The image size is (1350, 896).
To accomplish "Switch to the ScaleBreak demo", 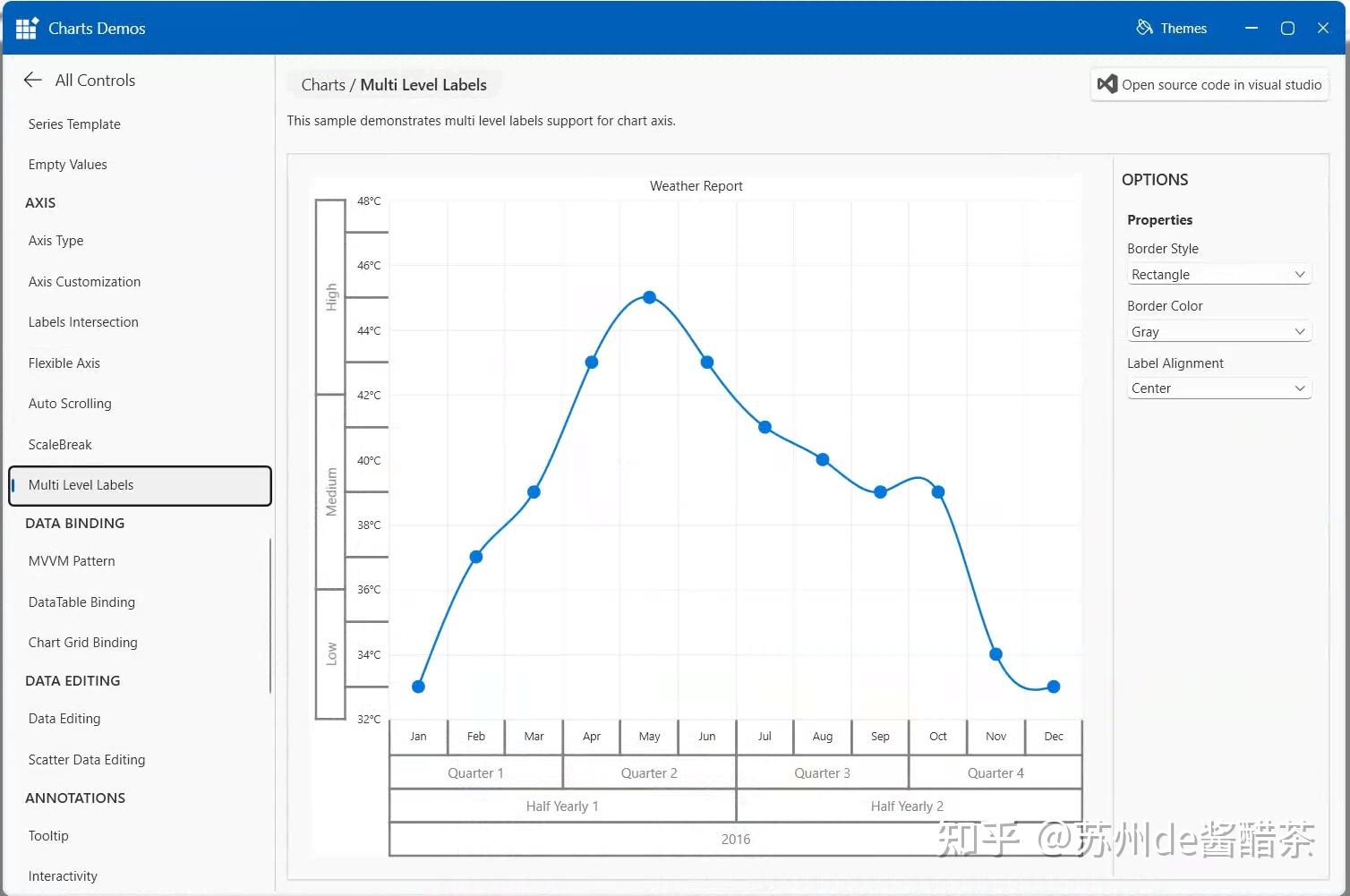I will (60, 444).
